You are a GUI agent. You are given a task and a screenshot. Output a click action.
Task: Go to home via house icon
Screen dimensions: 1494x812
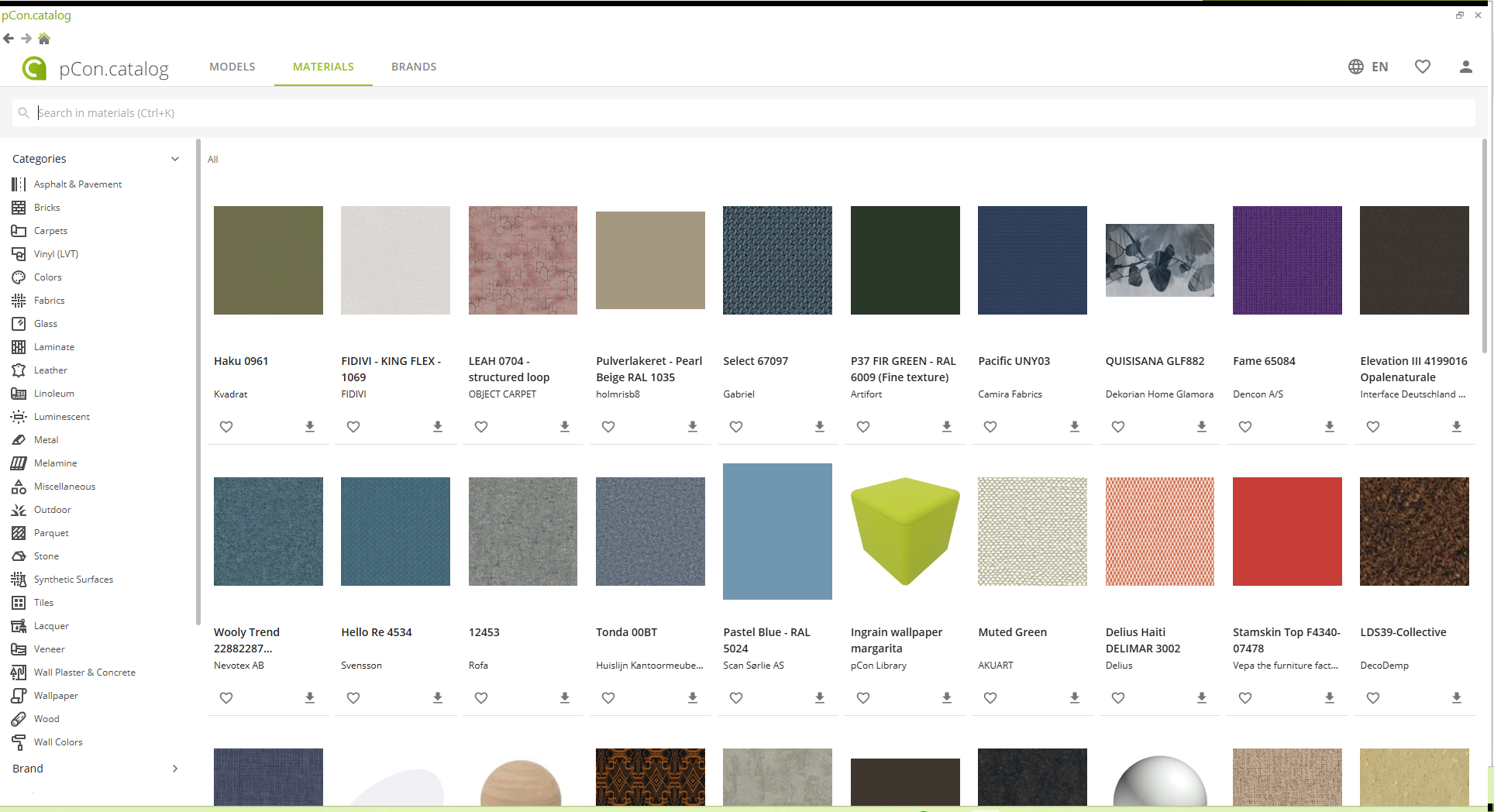pos(44,38)
